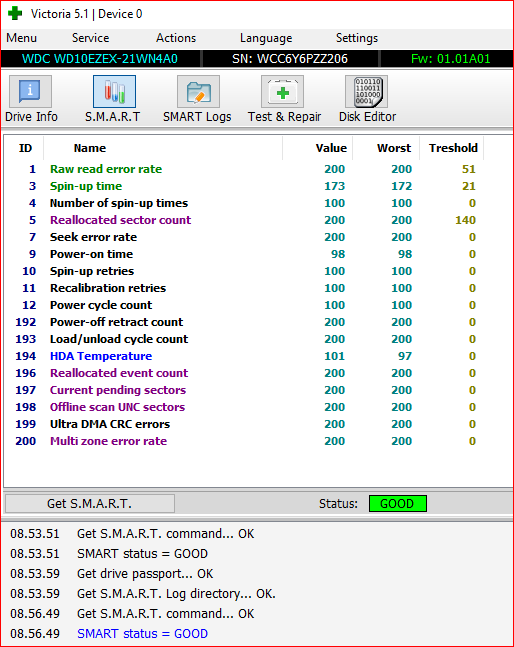Image resolution: width=514 pixels, height=647 pixels.
Task: Click Treshold value 21 for Spin-up time
Action: coord(469,186)
